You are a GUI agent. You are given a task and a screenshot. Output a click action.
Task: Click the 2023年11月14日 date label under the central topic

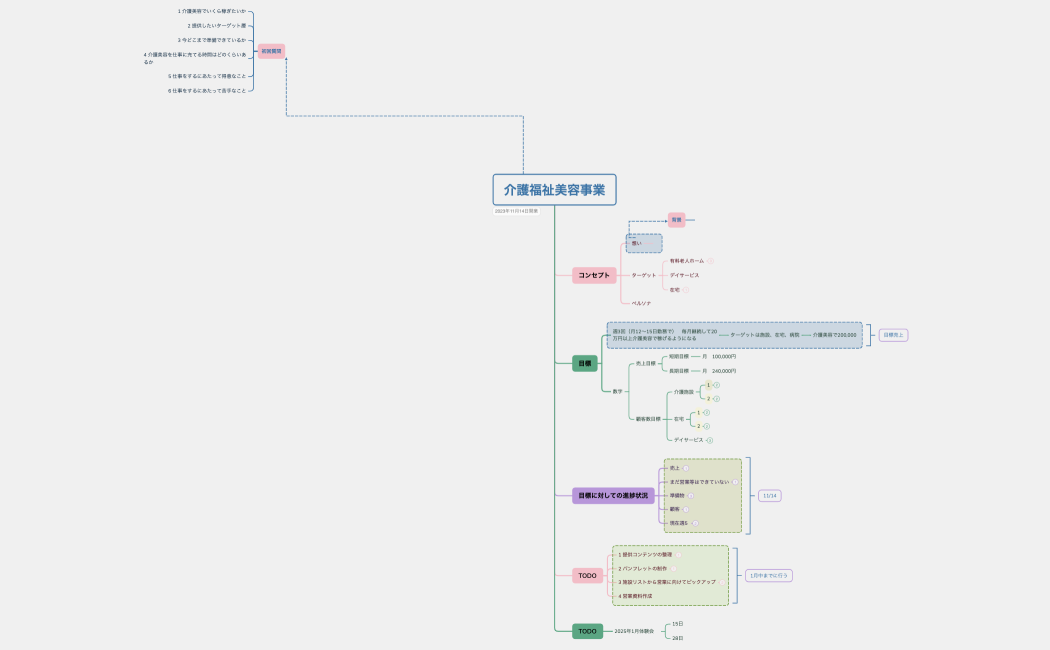(x=516, y=211)
